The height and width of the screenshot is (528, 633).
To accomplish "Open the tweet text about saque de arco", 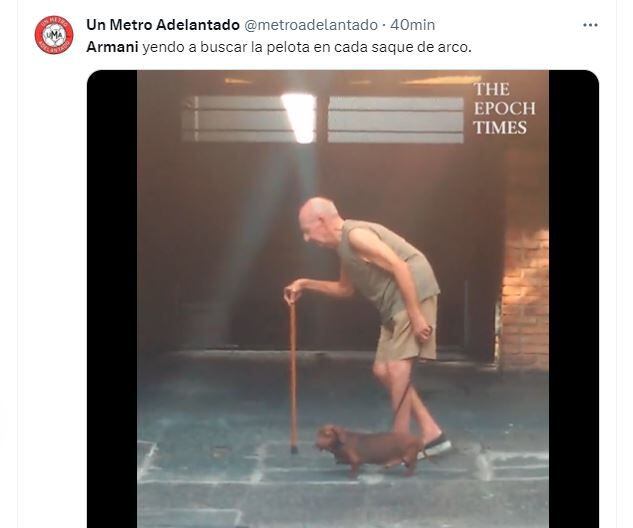I will (279, 47).
